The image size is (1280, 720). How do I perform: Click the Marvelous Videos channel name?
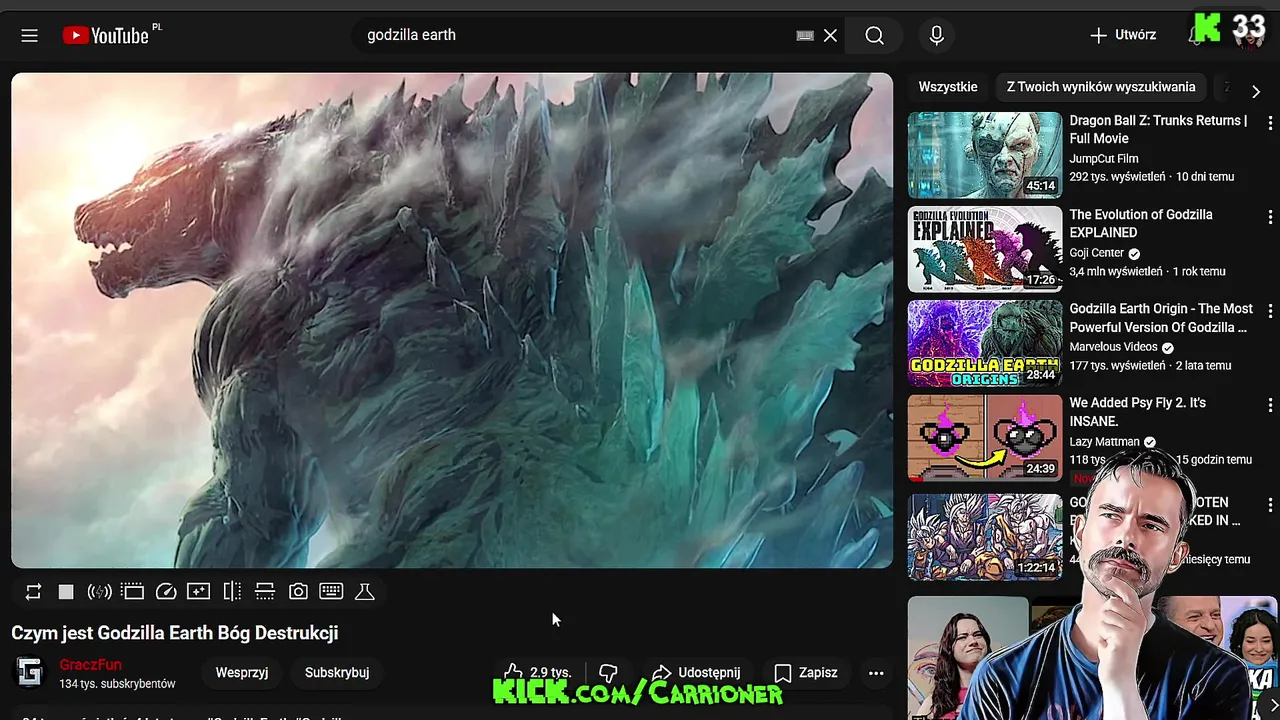pyautogui.click(x=1114, y=347)
